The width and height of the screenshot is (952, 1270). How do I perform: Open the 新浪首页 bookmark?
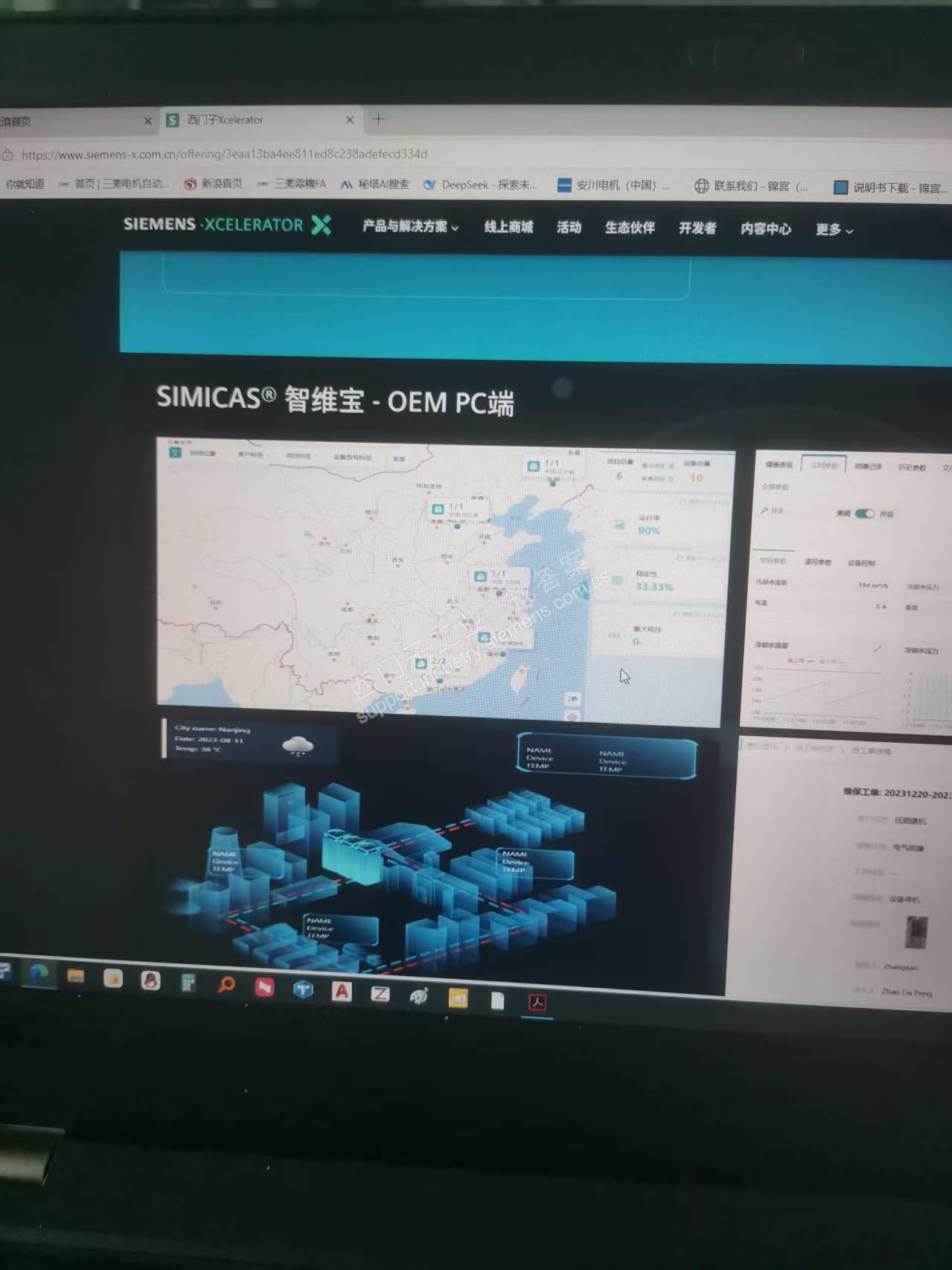[213, 184]
